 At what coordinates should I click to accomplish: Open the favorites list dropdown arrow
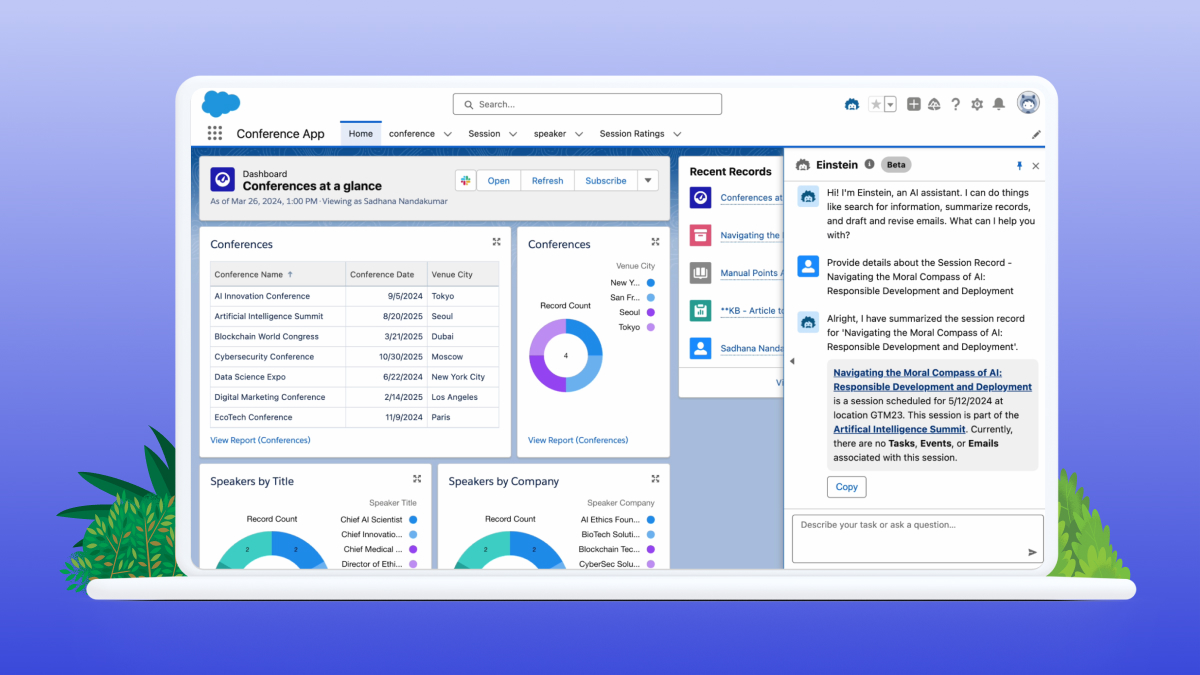pos(888,104)
